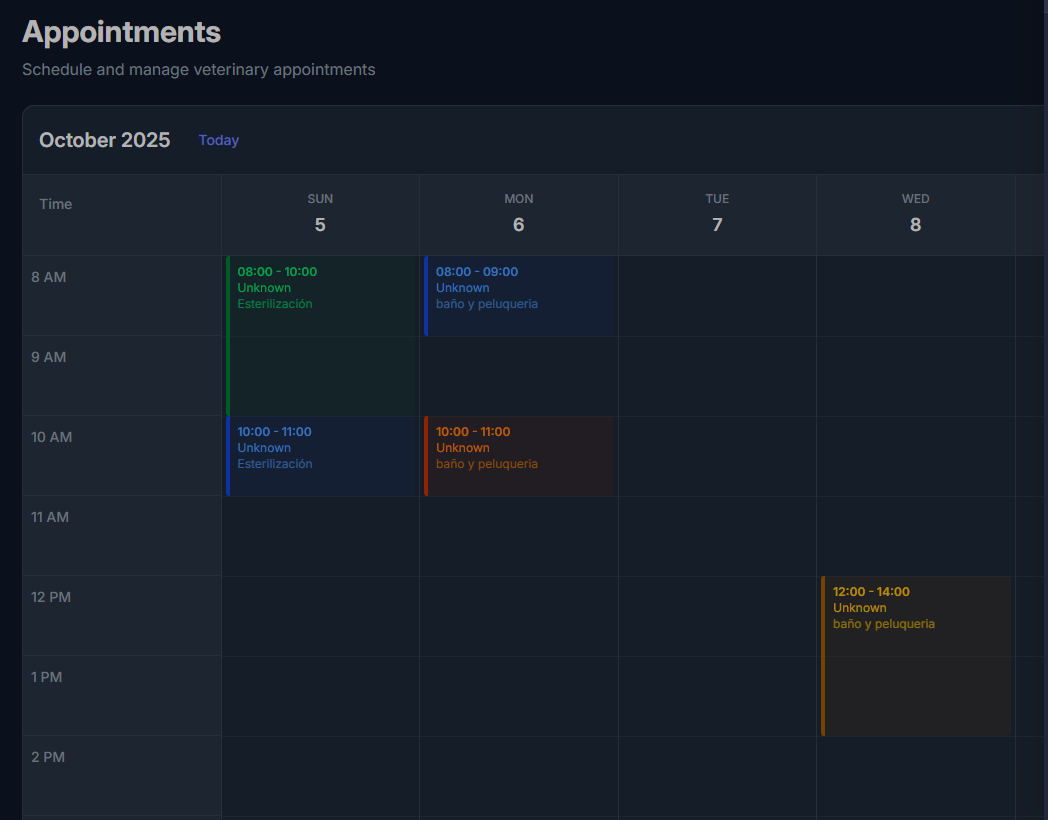Click the empty Wednesday 9 AM slot

coord(915,376)
